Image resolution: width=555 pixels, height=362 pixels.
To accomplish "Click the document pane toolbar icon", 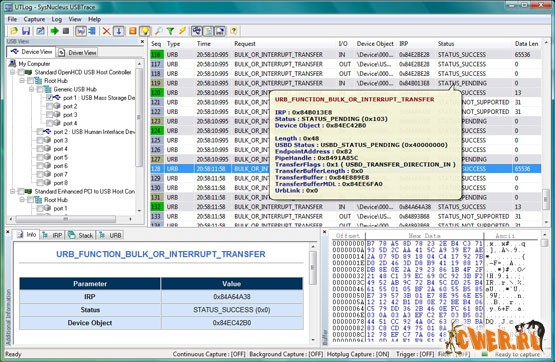I will click(x=208, y=31).
